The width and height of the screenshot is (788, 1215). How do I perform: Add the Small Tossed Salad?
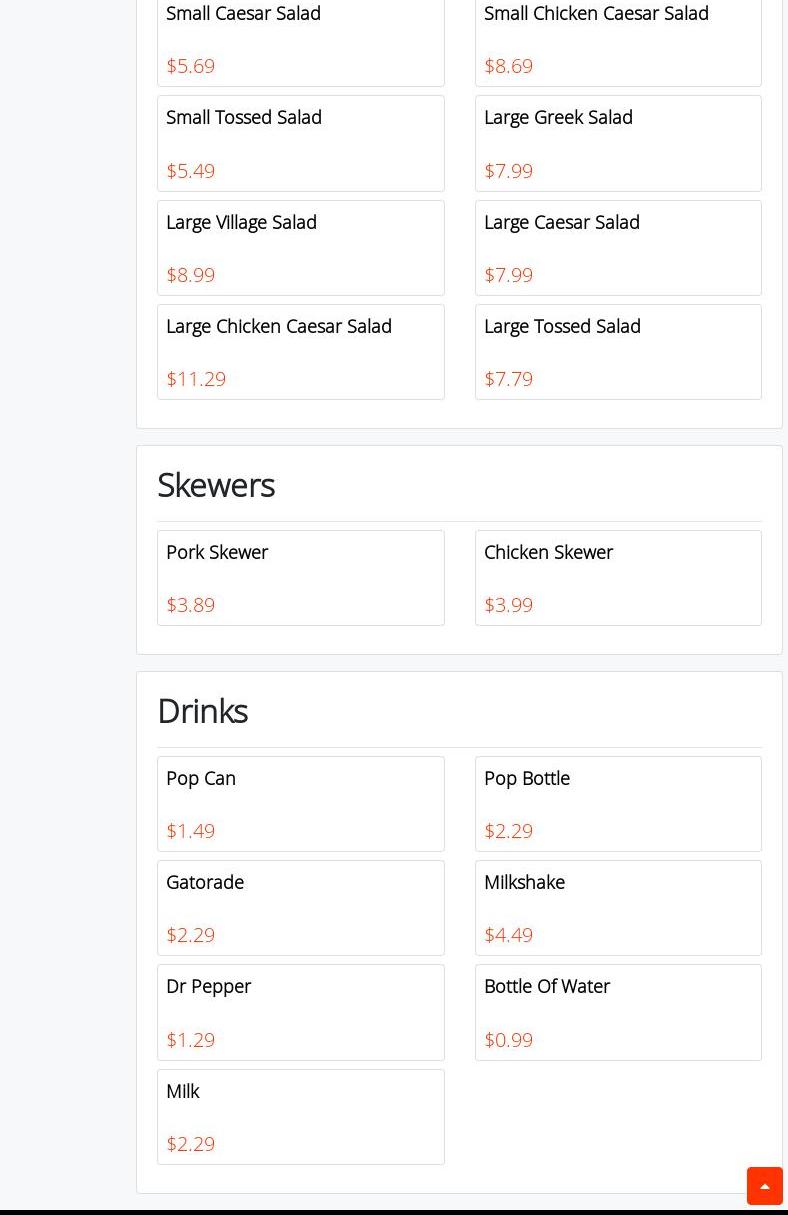click(300, 143)
